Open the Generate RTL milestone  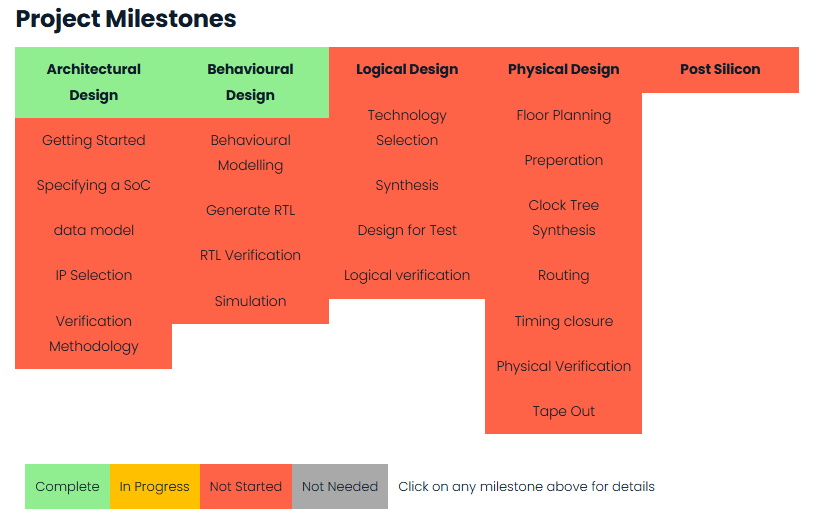tap(250, 210)
